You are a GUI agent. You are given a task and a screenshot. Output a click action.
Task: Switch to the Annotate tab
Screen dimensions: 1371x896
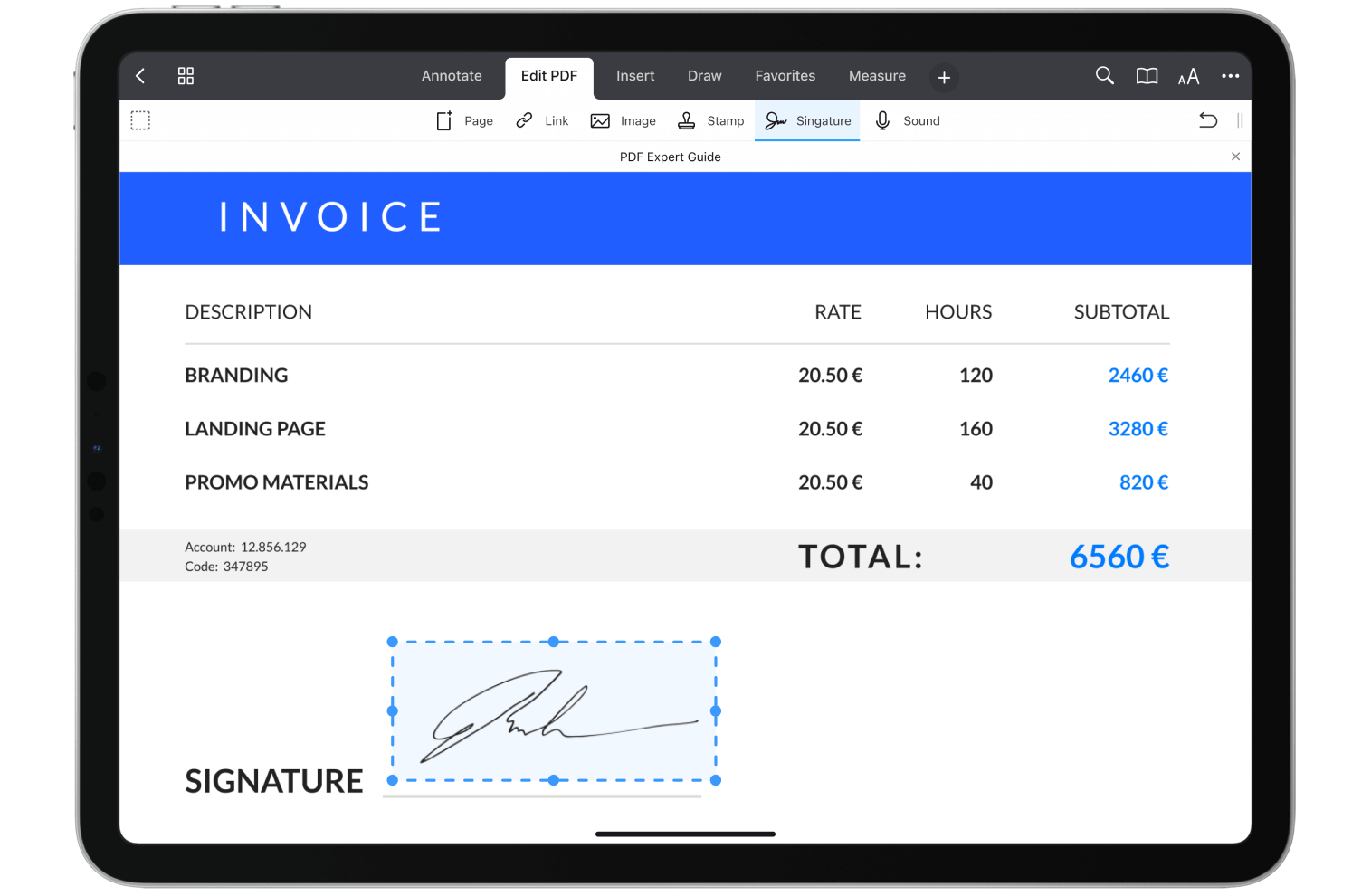click(452, 76)
